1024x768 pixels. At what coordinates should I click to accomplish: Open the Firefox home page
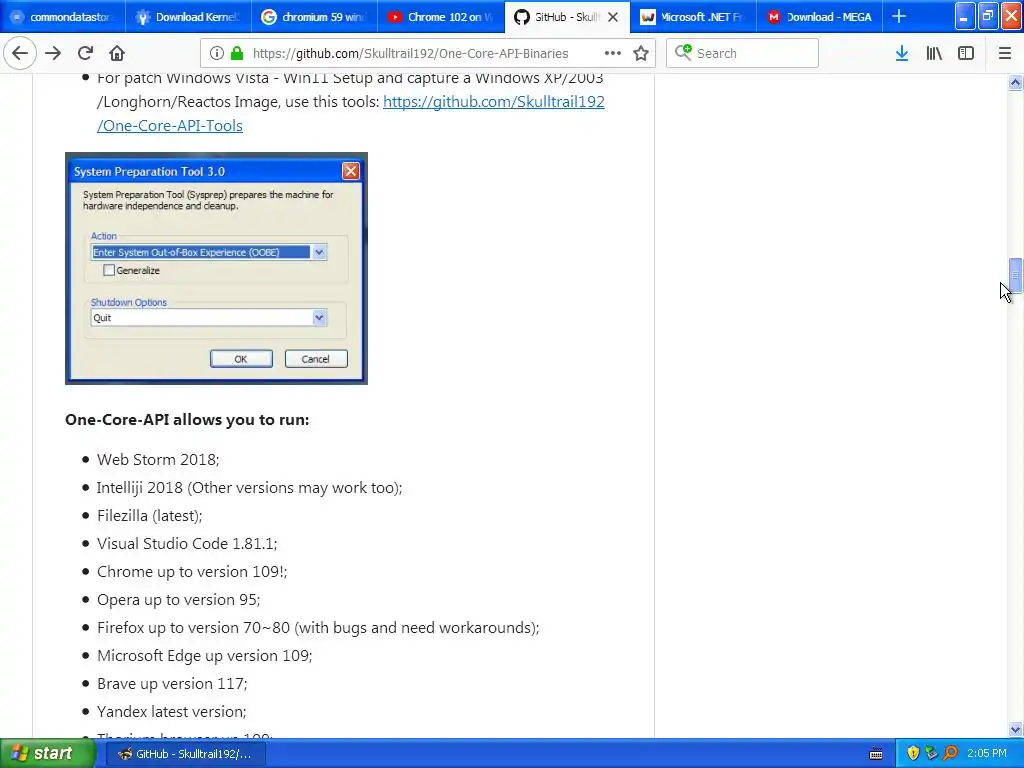point(117,53)
